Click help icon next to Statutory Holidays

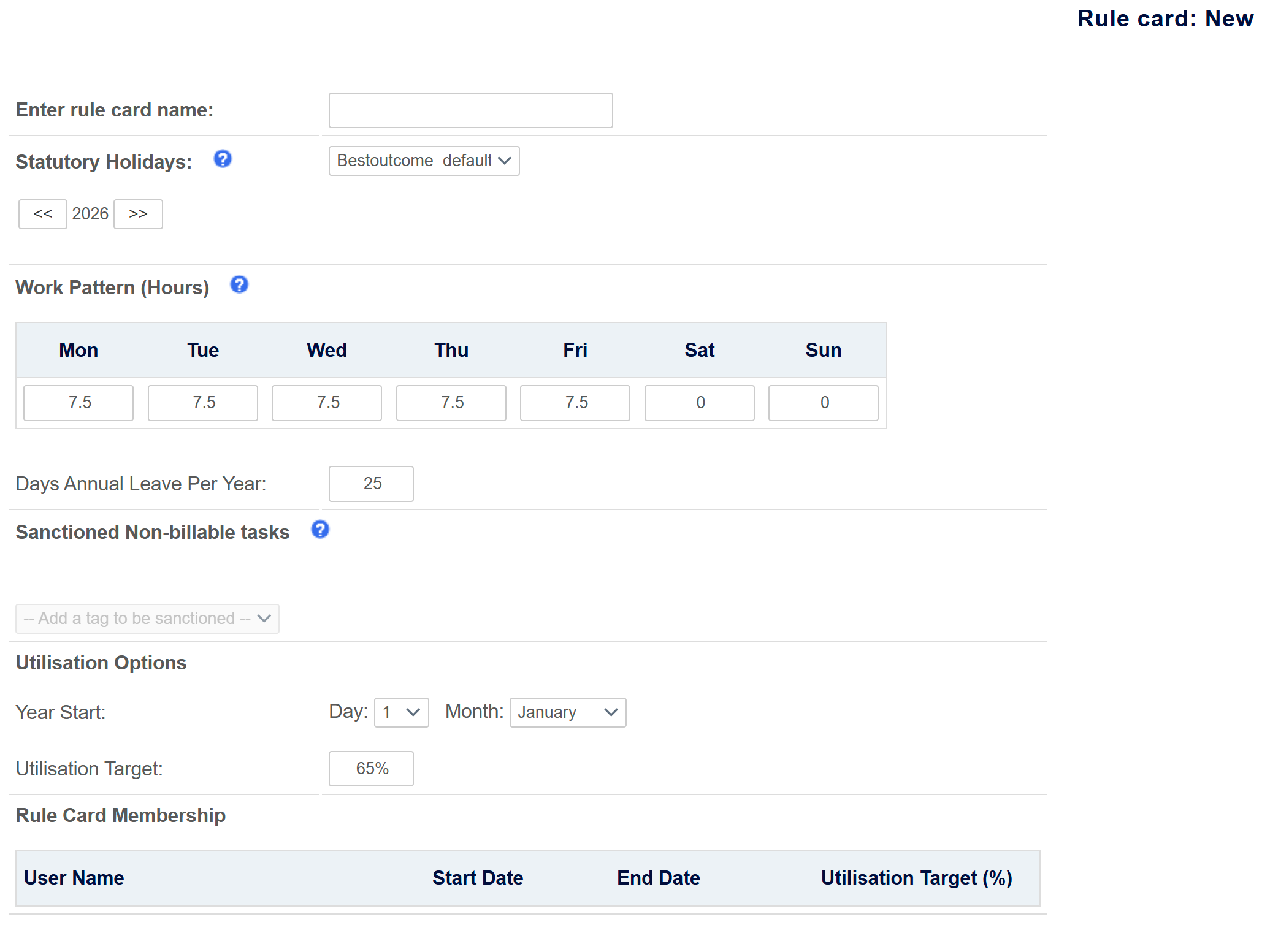[x=222, y=159]
